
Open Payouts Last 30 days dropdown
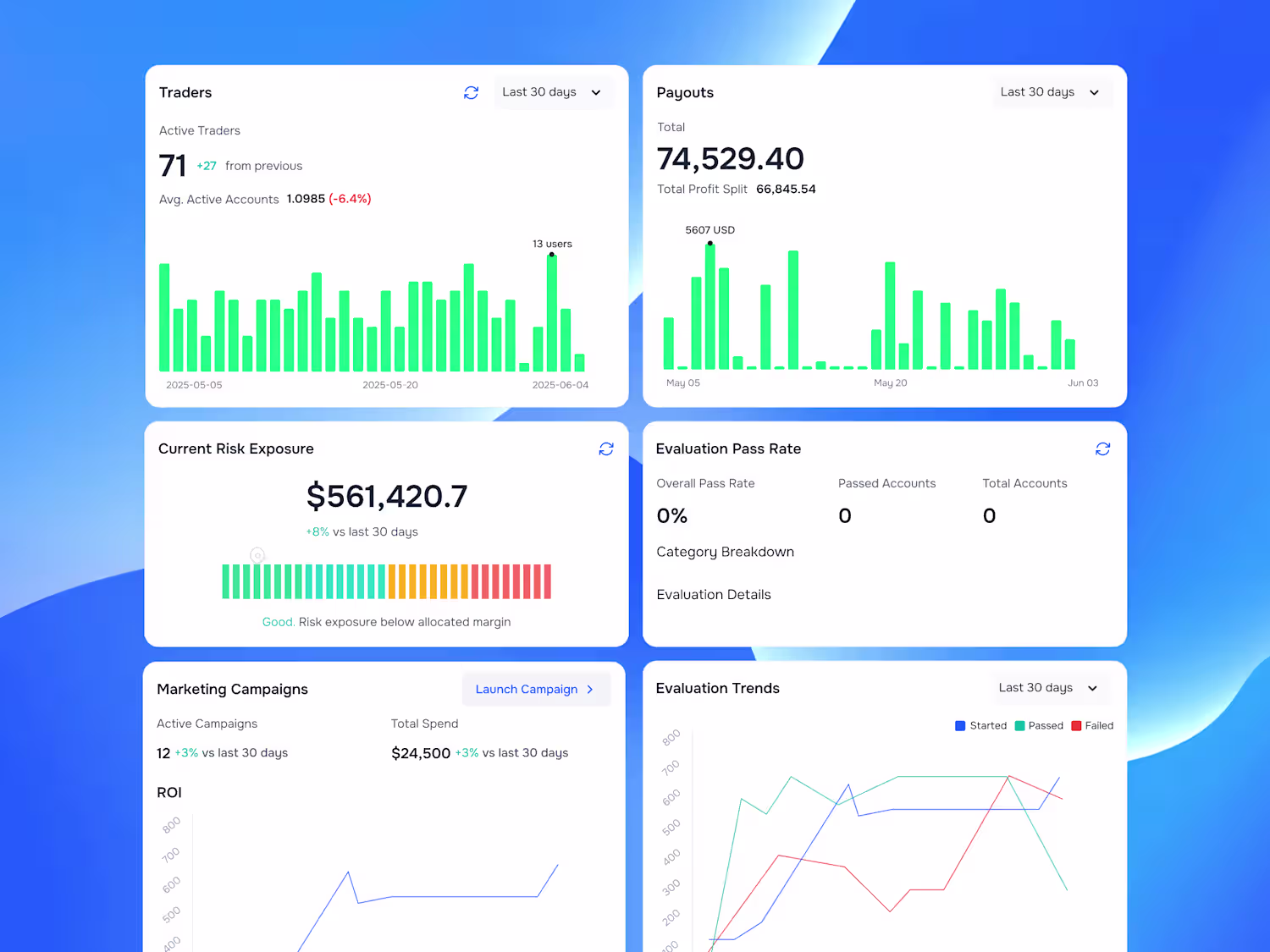(1050, 92)
